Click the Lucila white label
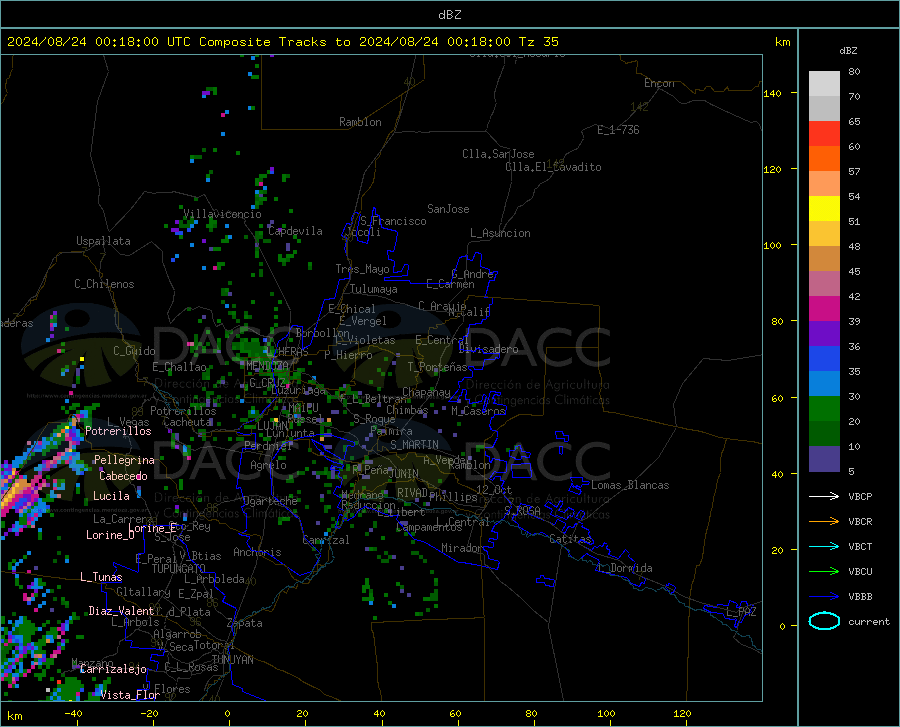 111,496
